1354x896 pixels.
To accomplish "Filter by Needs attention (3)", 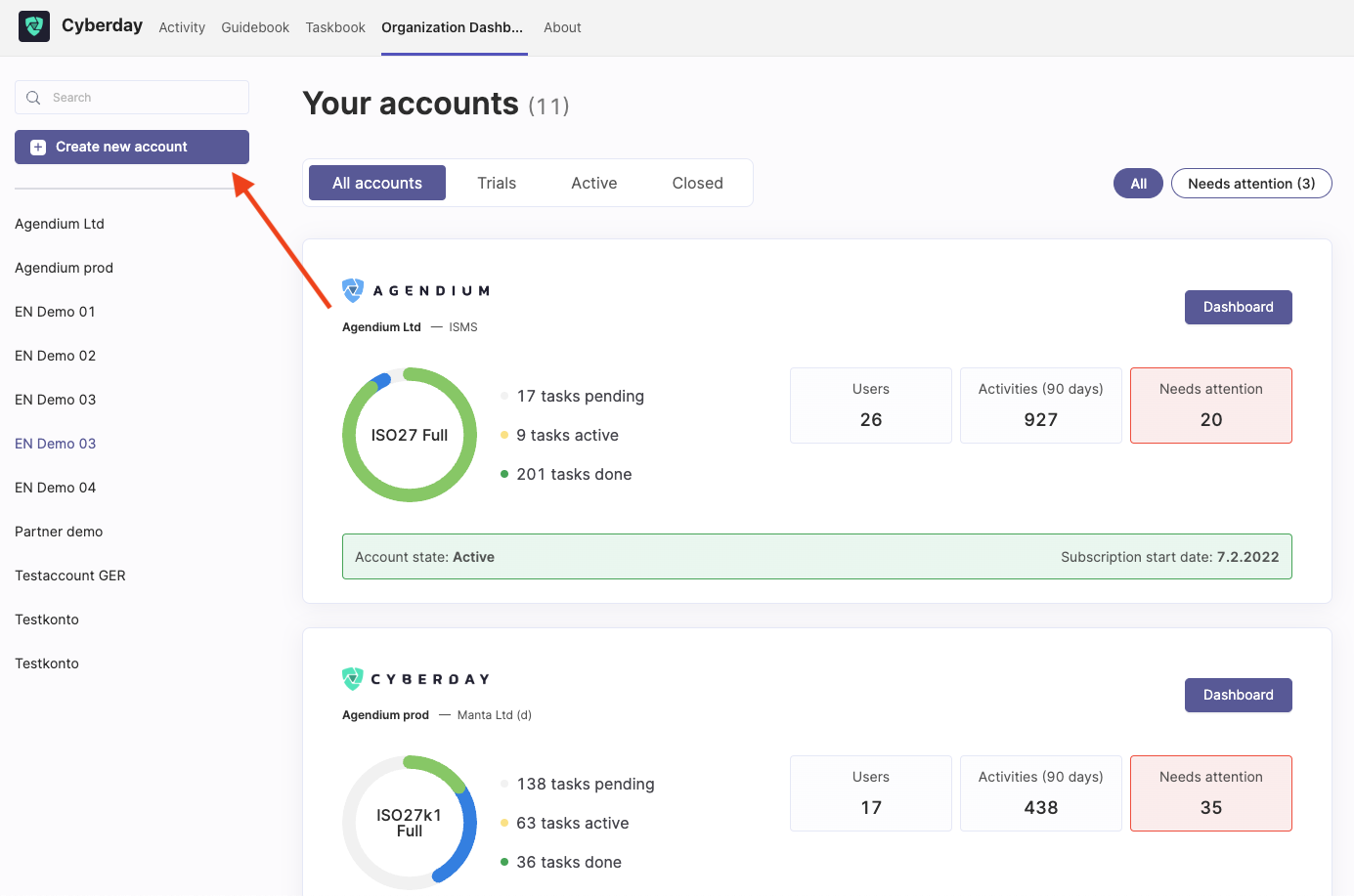I will pyautogui.click(x=1251, y=184).
